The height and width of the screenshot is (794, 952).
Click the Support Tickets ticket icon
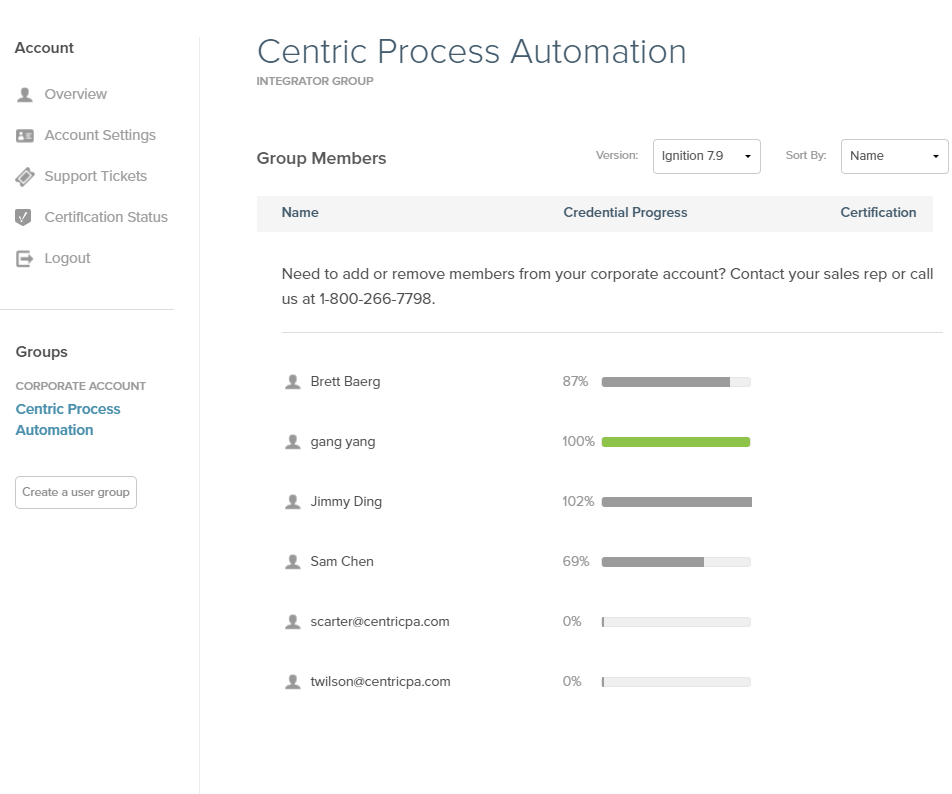tap(25, 177)
